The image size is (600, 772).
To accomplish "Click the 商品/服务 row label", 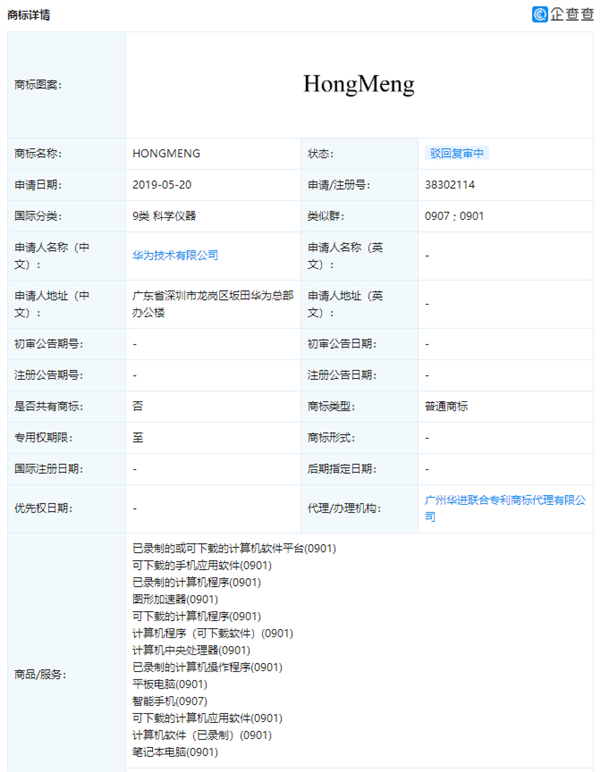I will [x=39, y=674].
